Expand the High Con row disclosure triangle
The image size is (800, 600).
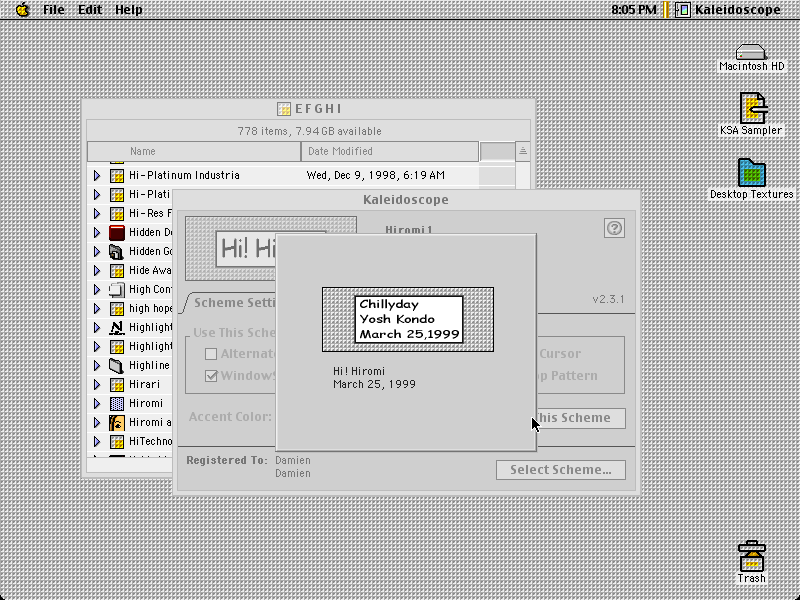tap(97, 290)
